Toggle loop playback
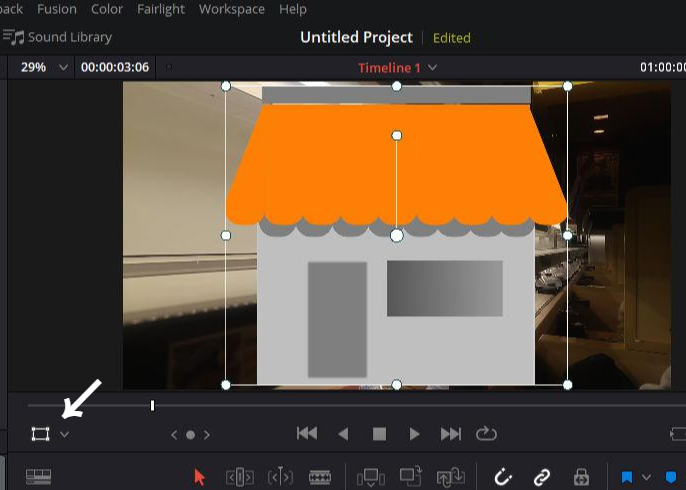 click(x=486, y=434)
